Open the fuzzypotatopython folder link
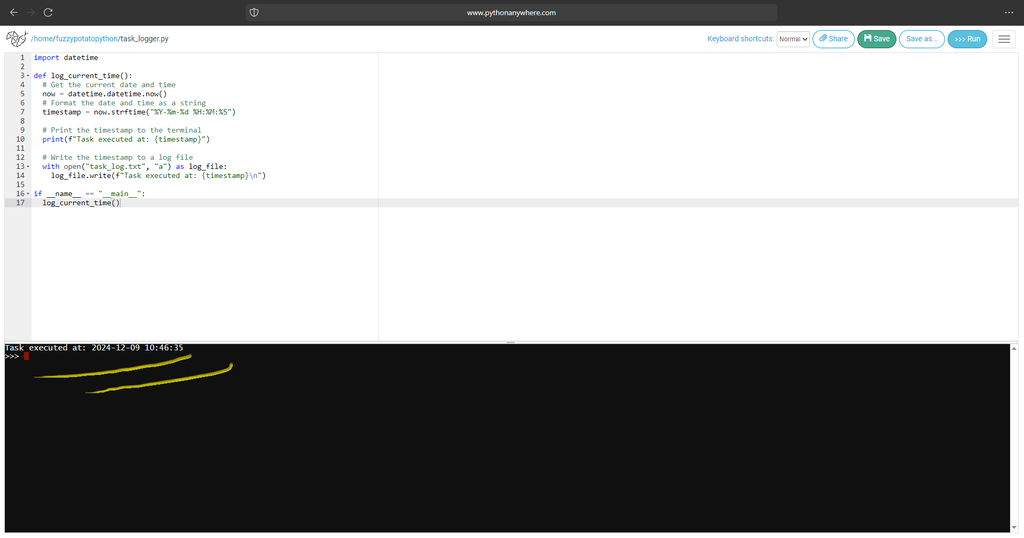The image size is (1024, 538). [87, 39]
